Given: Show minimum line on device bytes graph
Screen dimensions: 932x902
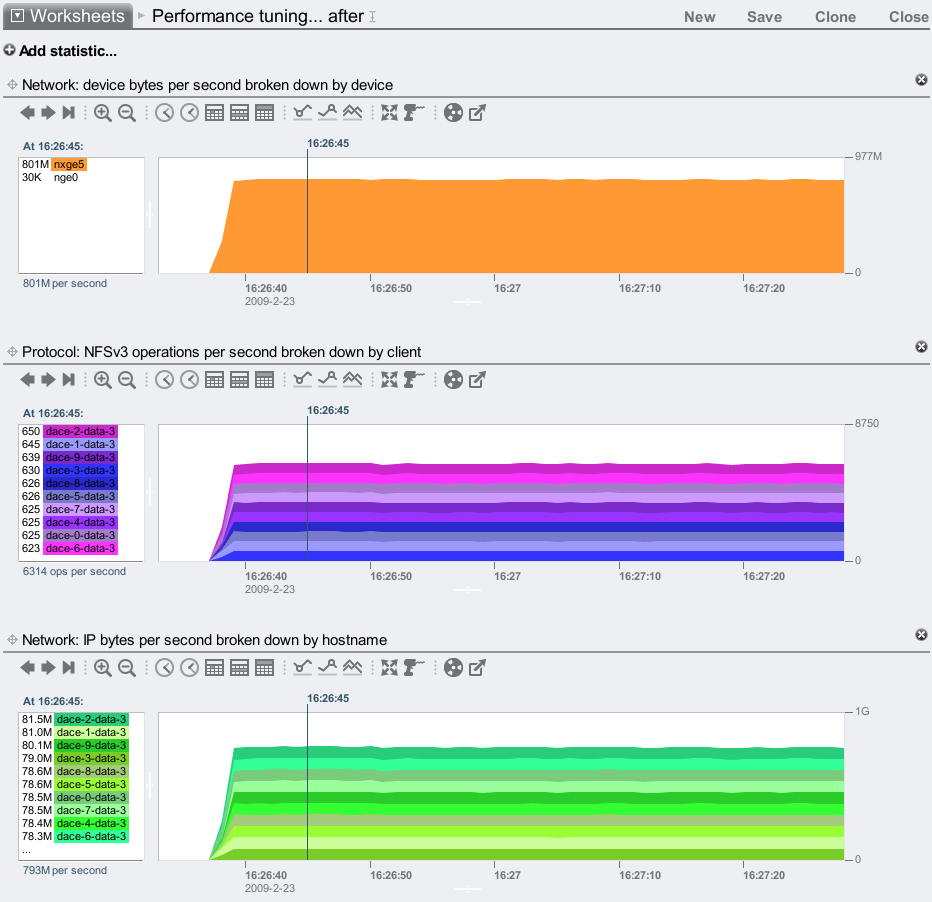Looking at the screenshot, I should [x=303, y=113].
